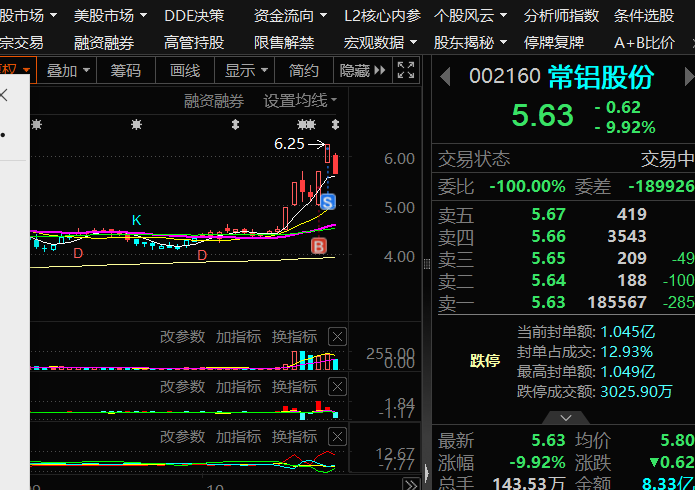Click the S sell signal marker
This screenshot has height=490, width=695.
[x=328, y=202]
